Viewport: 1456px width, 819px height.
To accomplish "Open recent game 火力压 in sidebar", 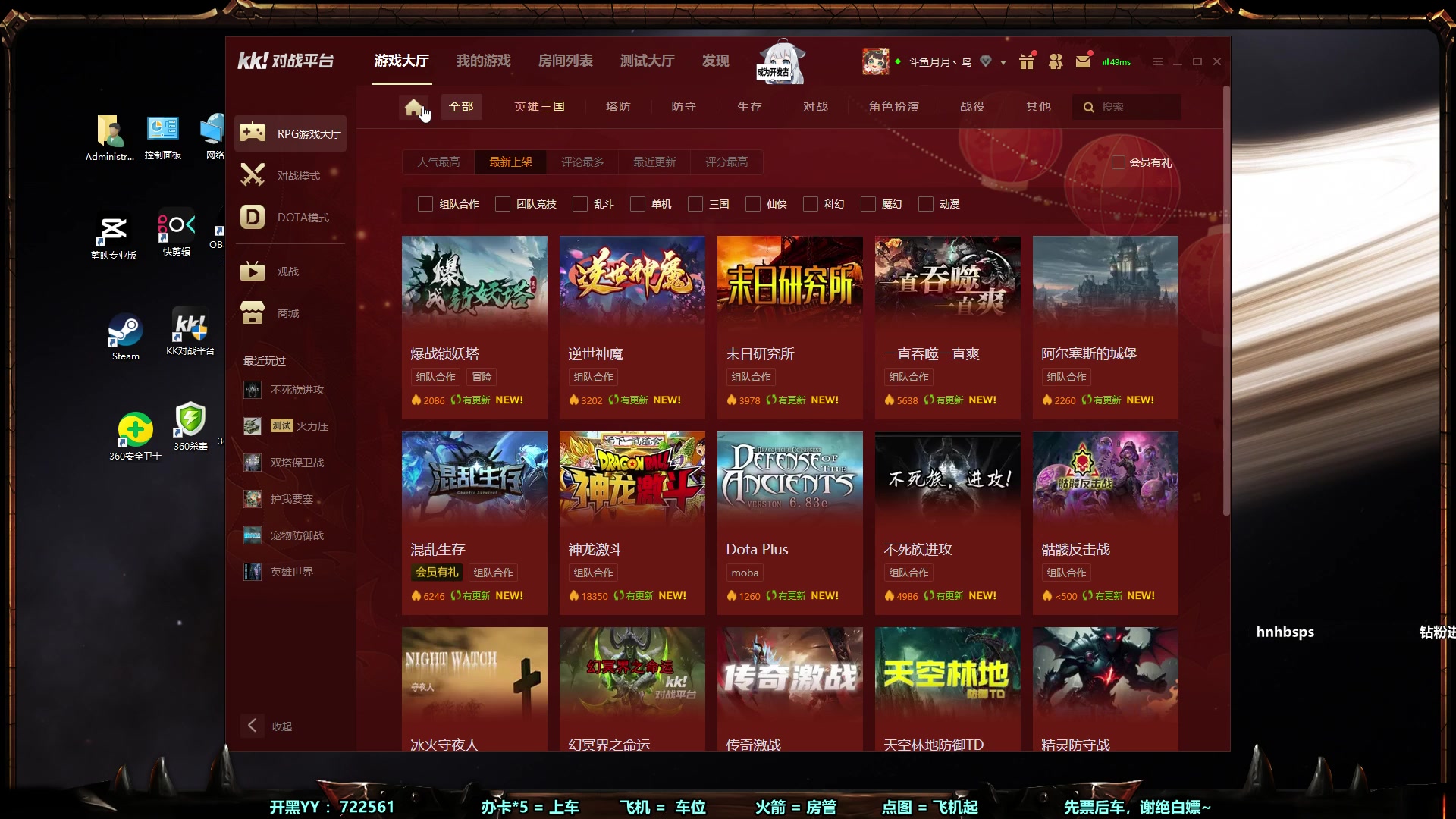I will point(290,426).
